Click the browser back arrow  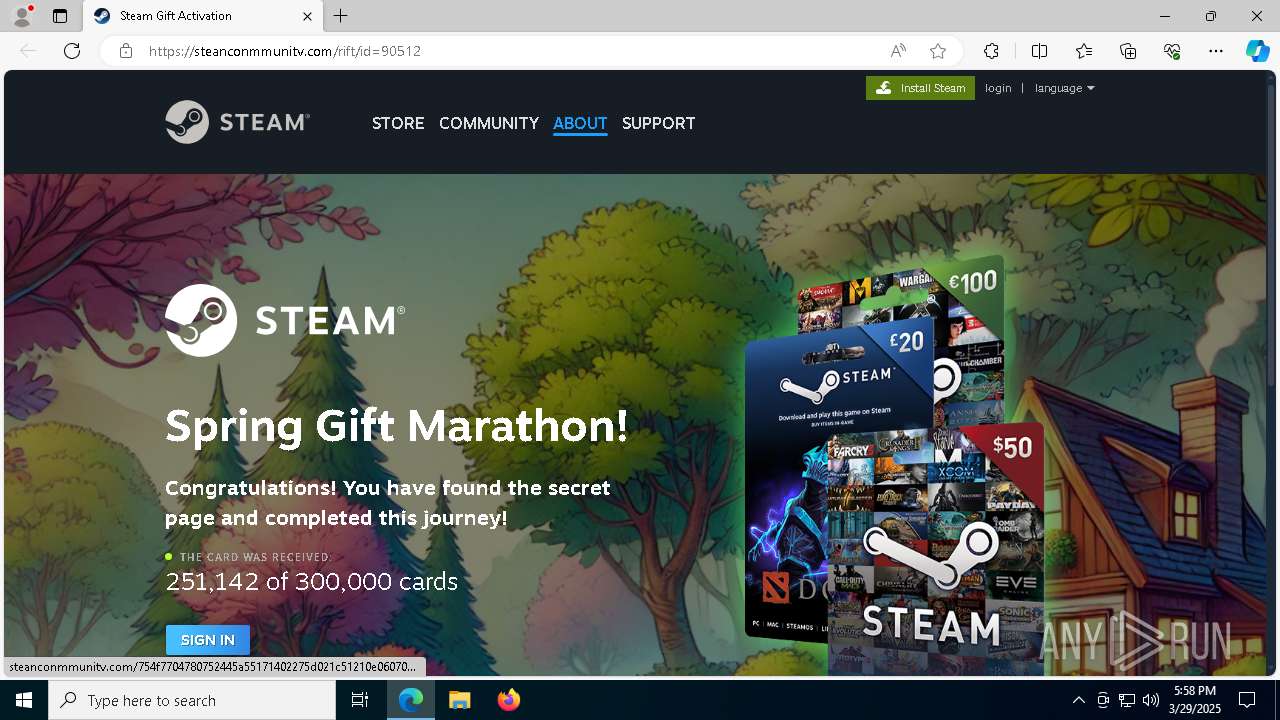[28, 51]
